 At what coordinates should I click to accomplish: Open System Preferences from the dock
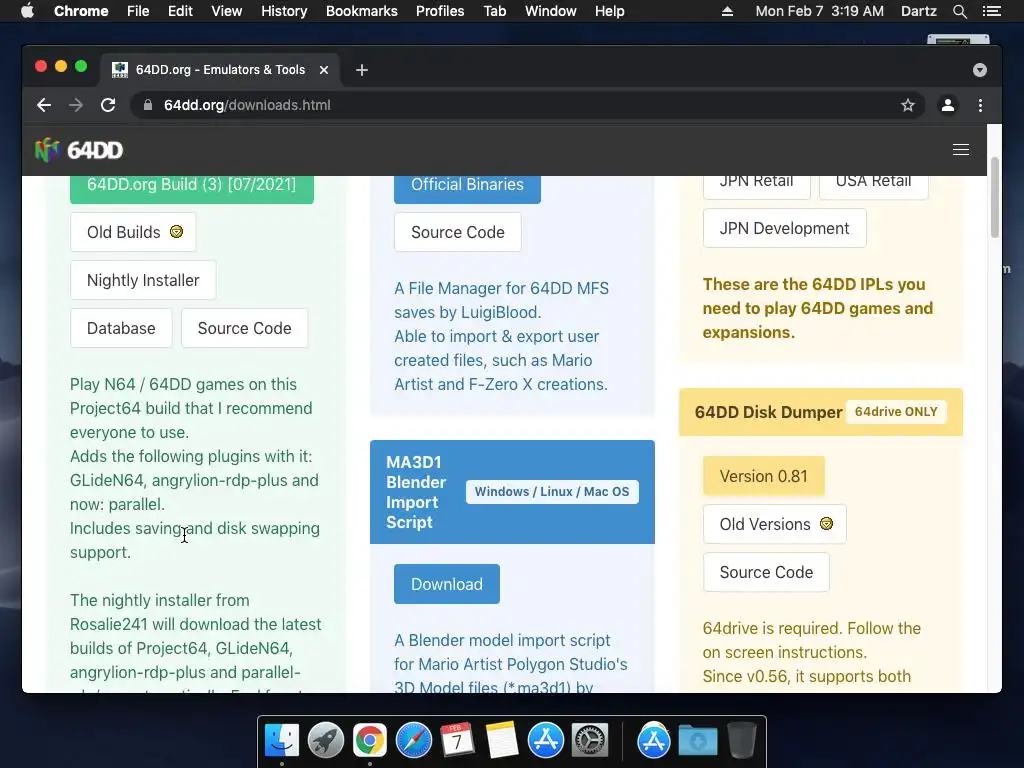coord(590,741)
